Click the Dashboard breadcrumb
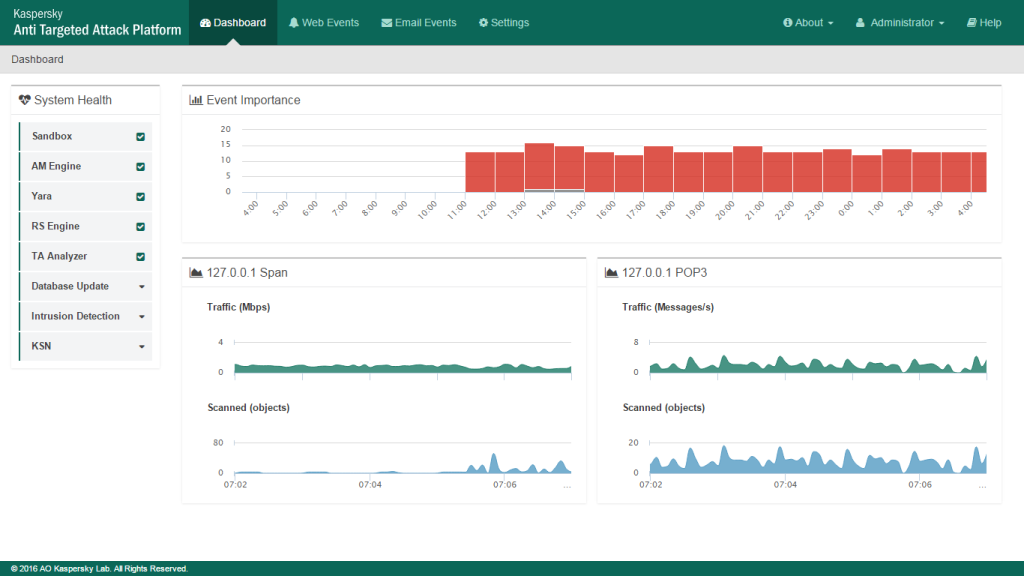The width and height of the screenshot is (1024, 576). [x=37, y=59]
